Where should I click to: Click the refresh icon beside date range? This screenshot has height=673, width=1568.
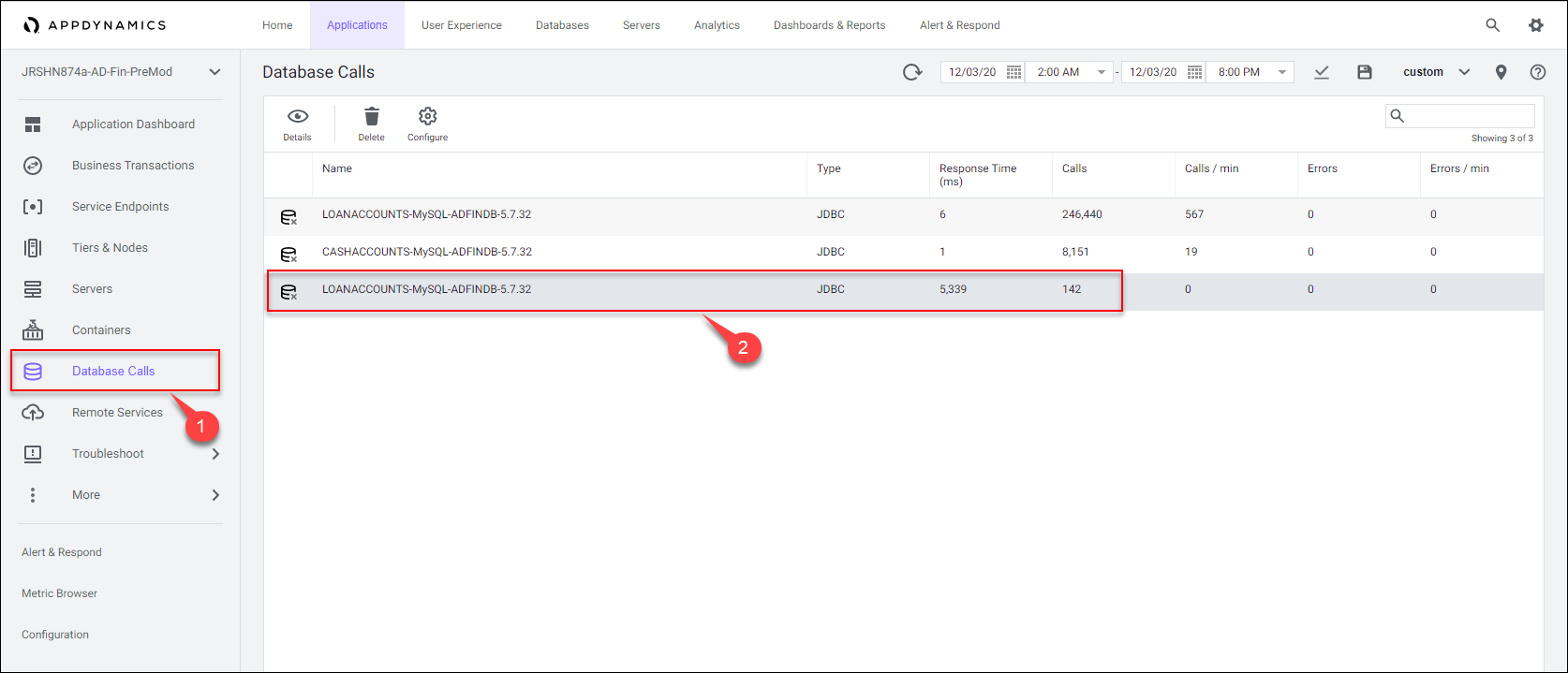pyautogui.click(x=912, y=72)
